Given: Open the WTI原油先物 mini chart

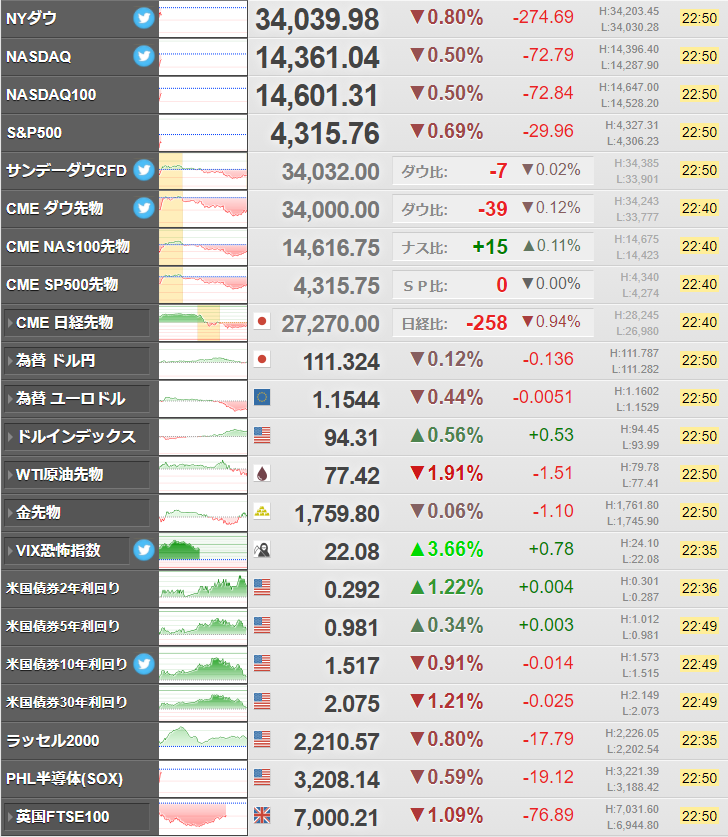Looking at the screenshot, I should tap(203, 475).
